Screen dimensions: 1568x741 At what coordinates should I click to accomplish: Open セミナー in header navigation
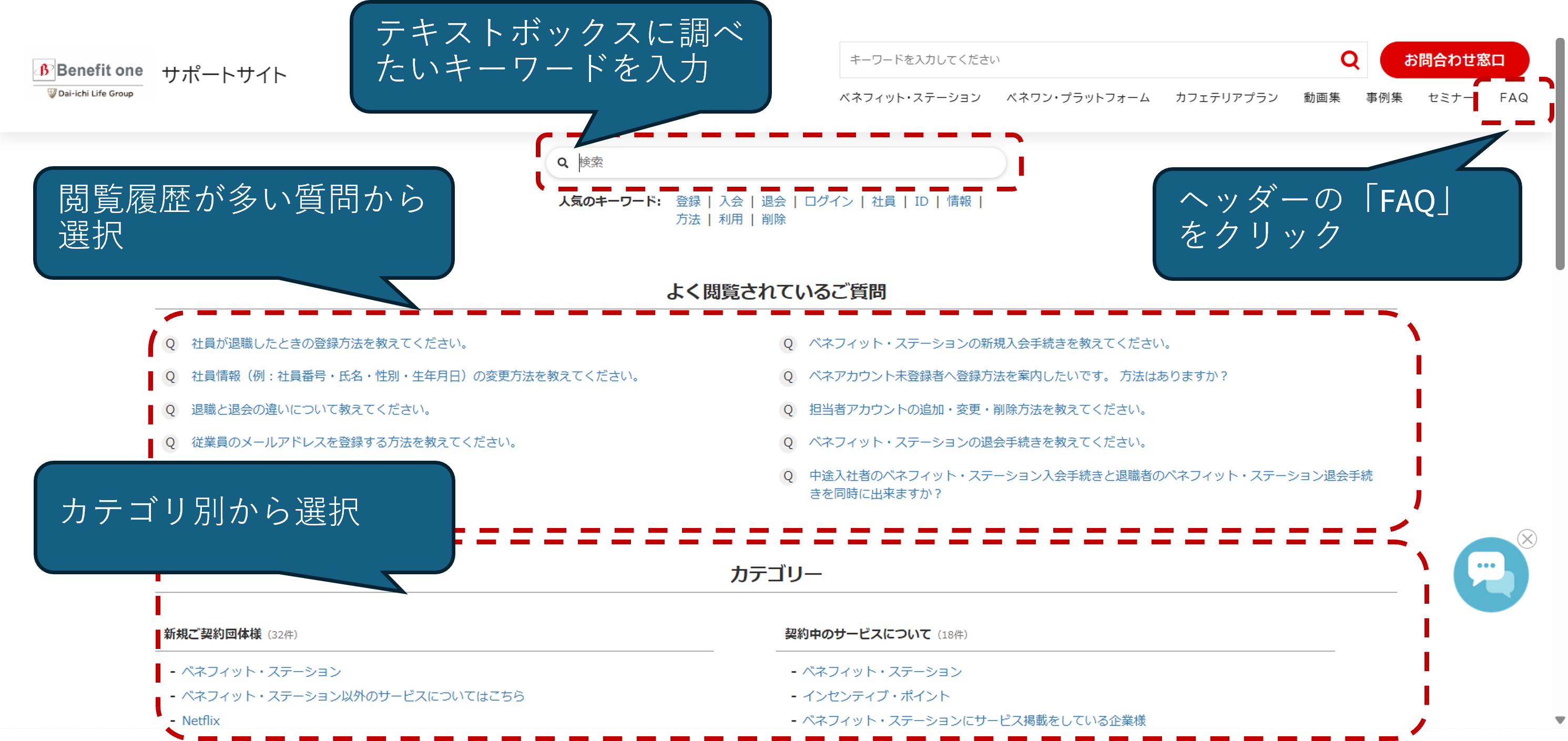1451,97
